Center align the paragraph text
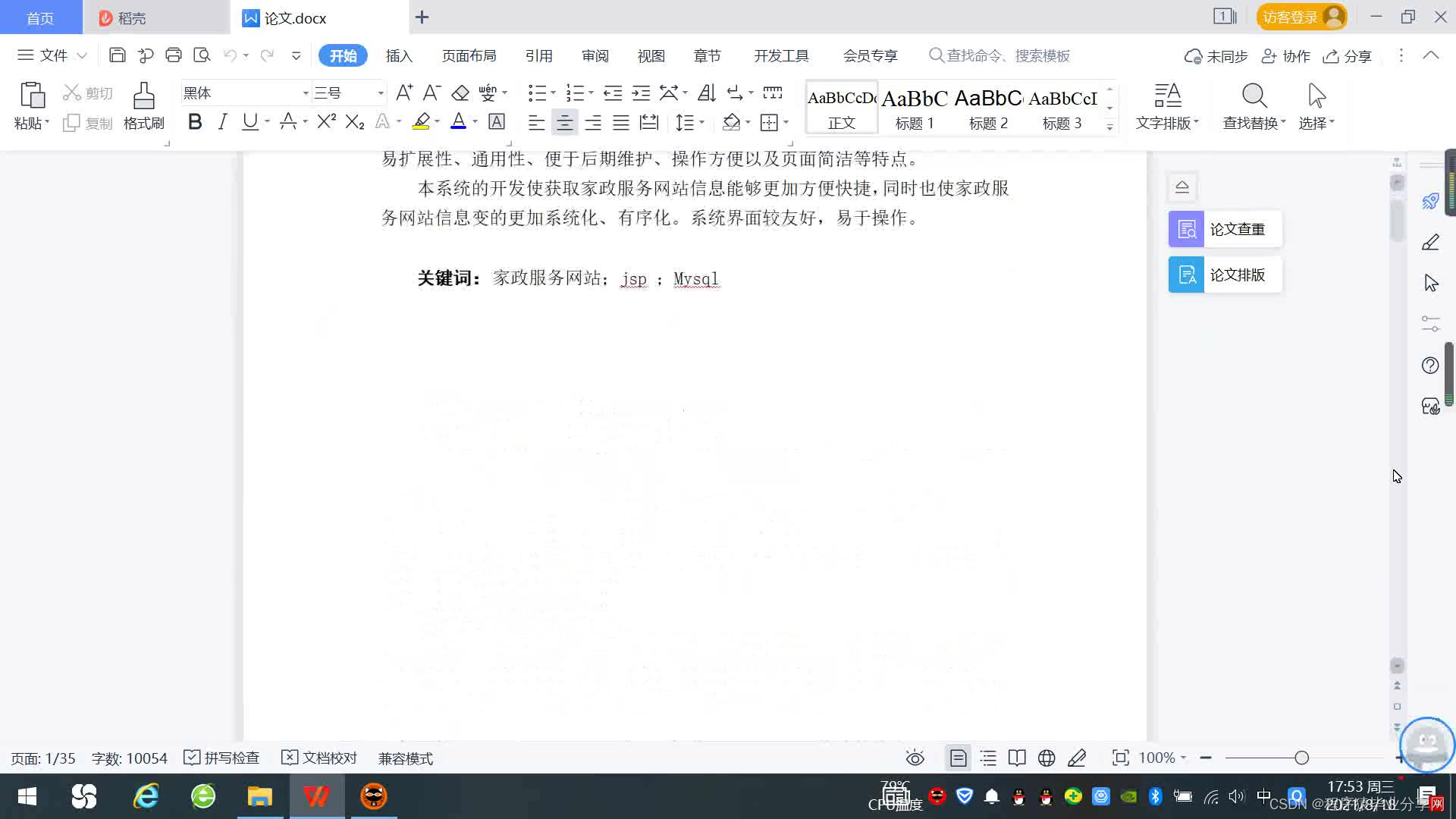 pos(564,122)
